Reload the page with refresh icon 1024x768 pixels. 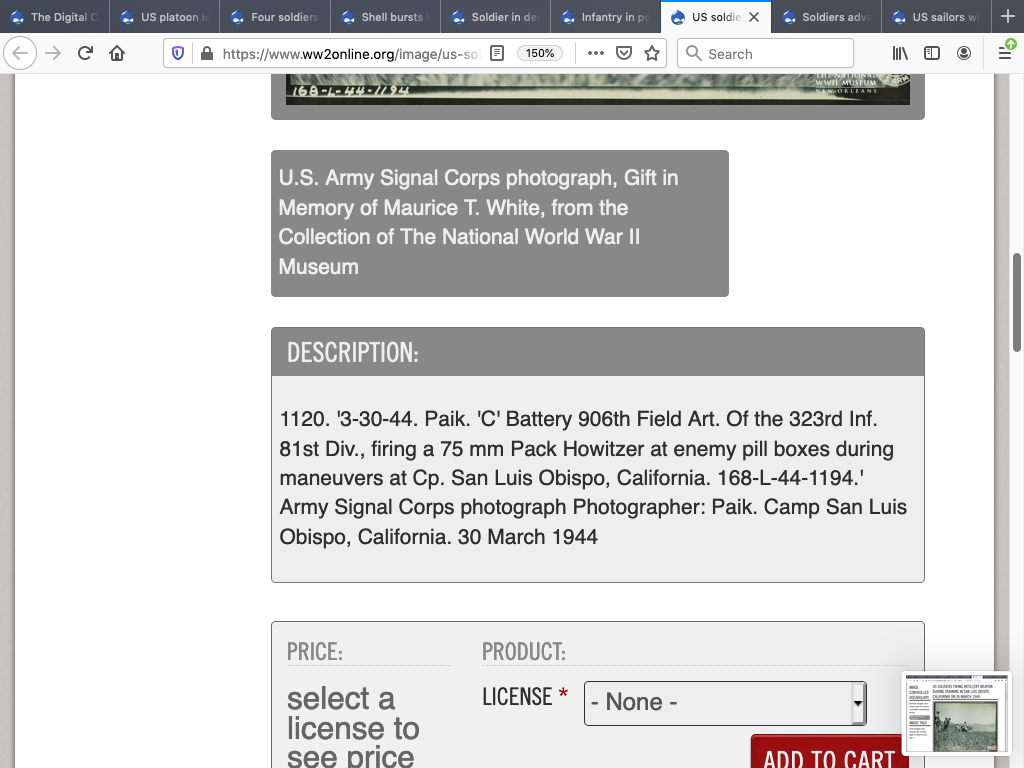tap(86, 53)
